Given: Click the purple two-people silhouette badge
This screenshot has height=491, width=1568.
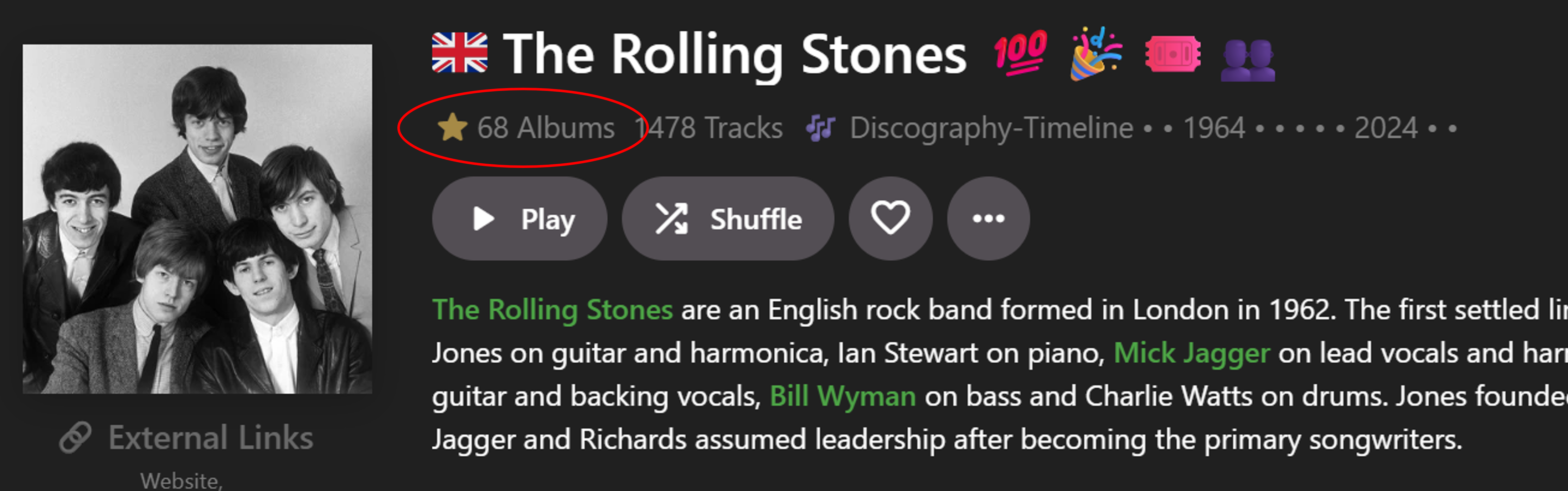Looking at the screenshot, I should click(x=1248, y=60).
